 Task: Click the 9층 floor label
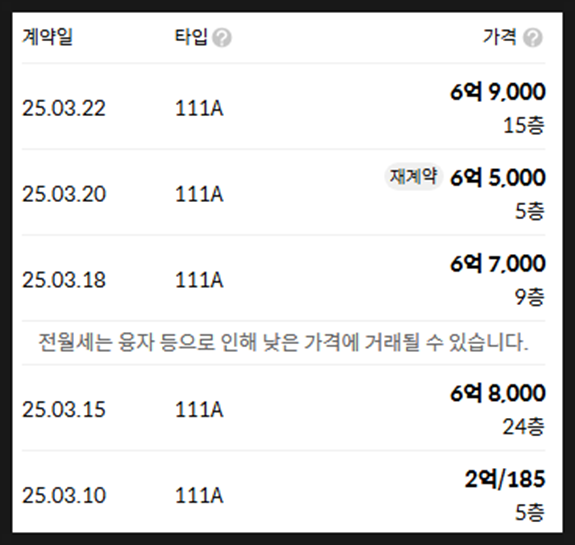click(530, 296)
